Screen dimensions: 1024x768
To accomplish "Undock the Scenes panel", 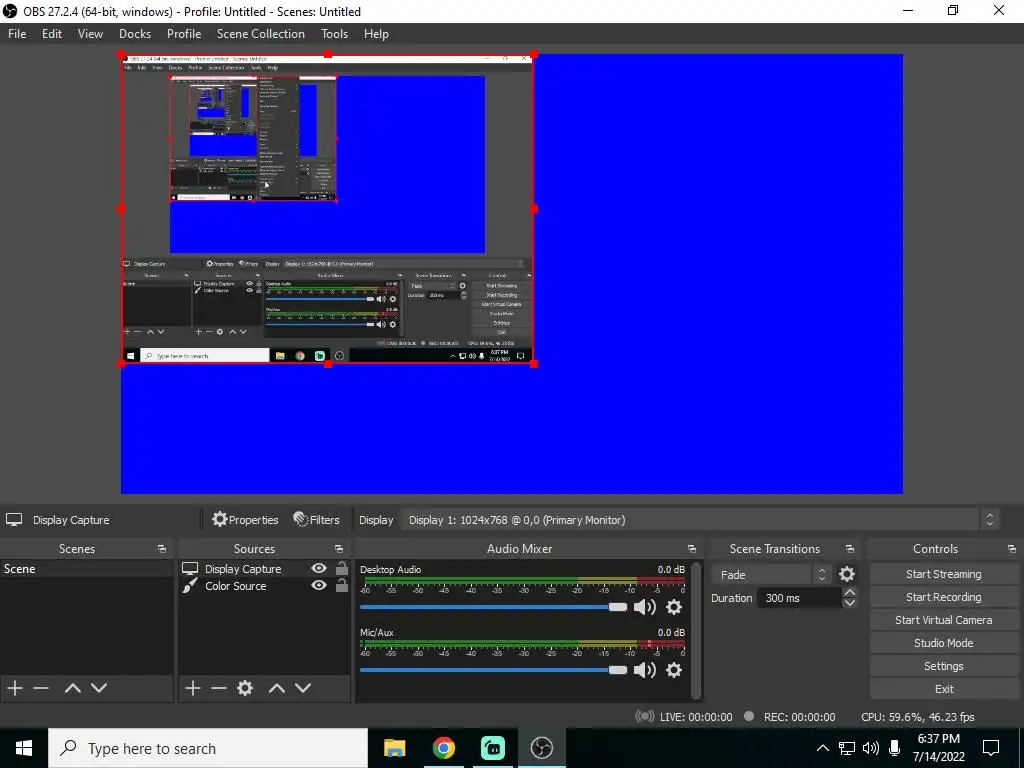I will point(162,549).
